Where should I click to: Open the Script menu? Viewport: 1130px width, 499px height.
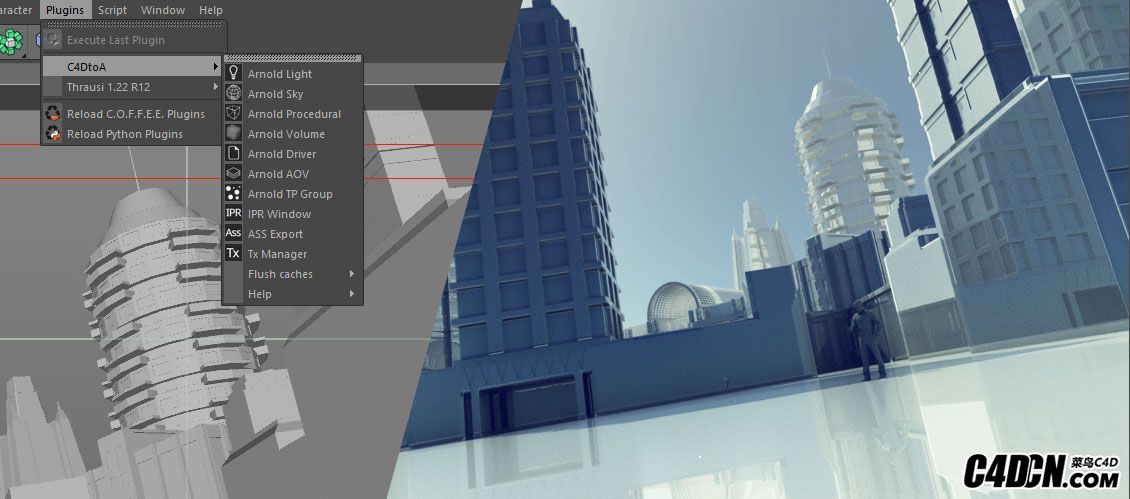[112, 10]
